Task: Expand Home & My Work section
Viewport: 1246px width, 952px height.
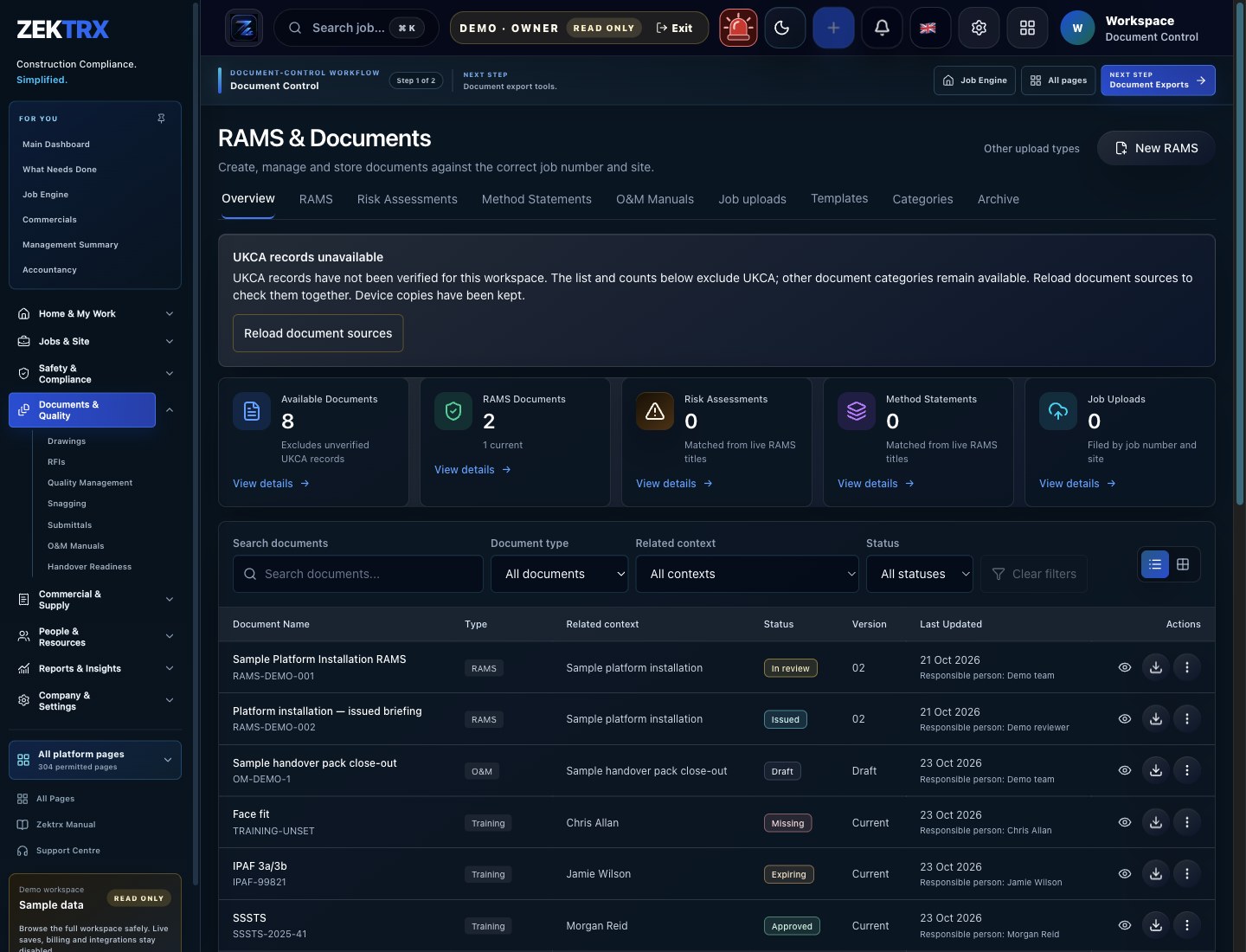Action: pos(95,314)
